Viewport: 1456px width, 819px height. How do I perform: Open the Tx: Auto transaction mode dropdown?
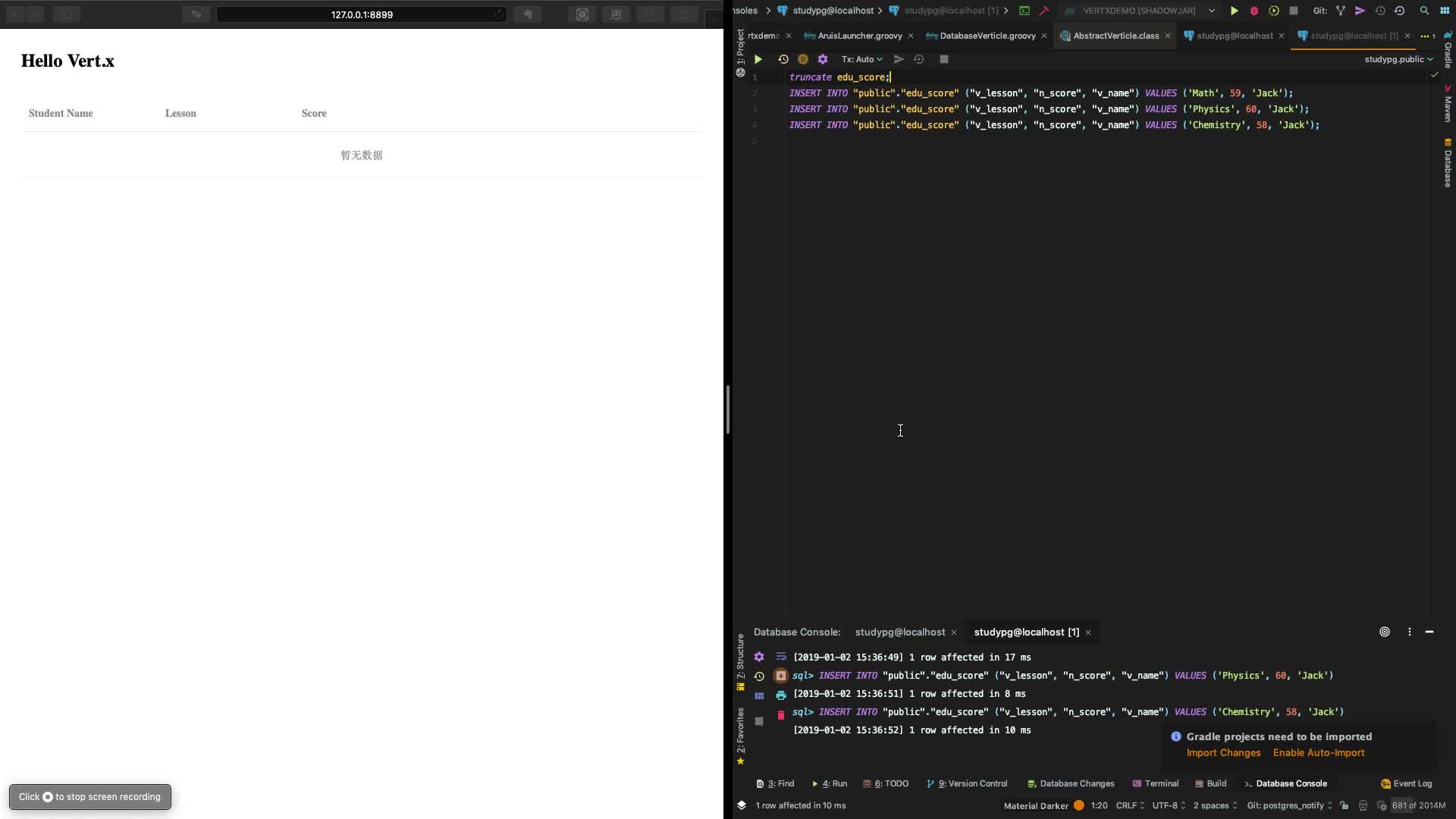tap(861, 59)
